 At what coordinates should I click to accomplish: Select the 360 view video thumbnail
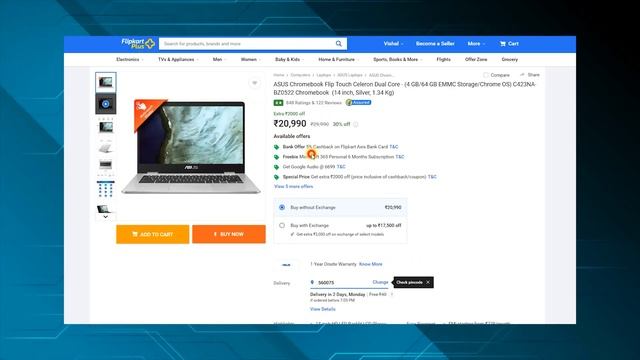[x=106, y=104]
